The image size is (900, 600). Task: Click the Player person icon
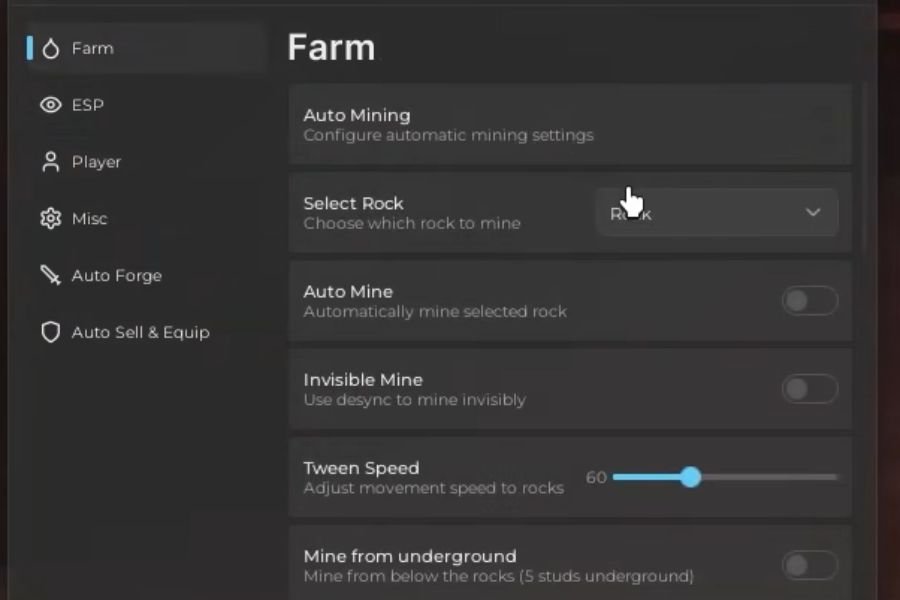pyautogui.click(x=51, y=162)
